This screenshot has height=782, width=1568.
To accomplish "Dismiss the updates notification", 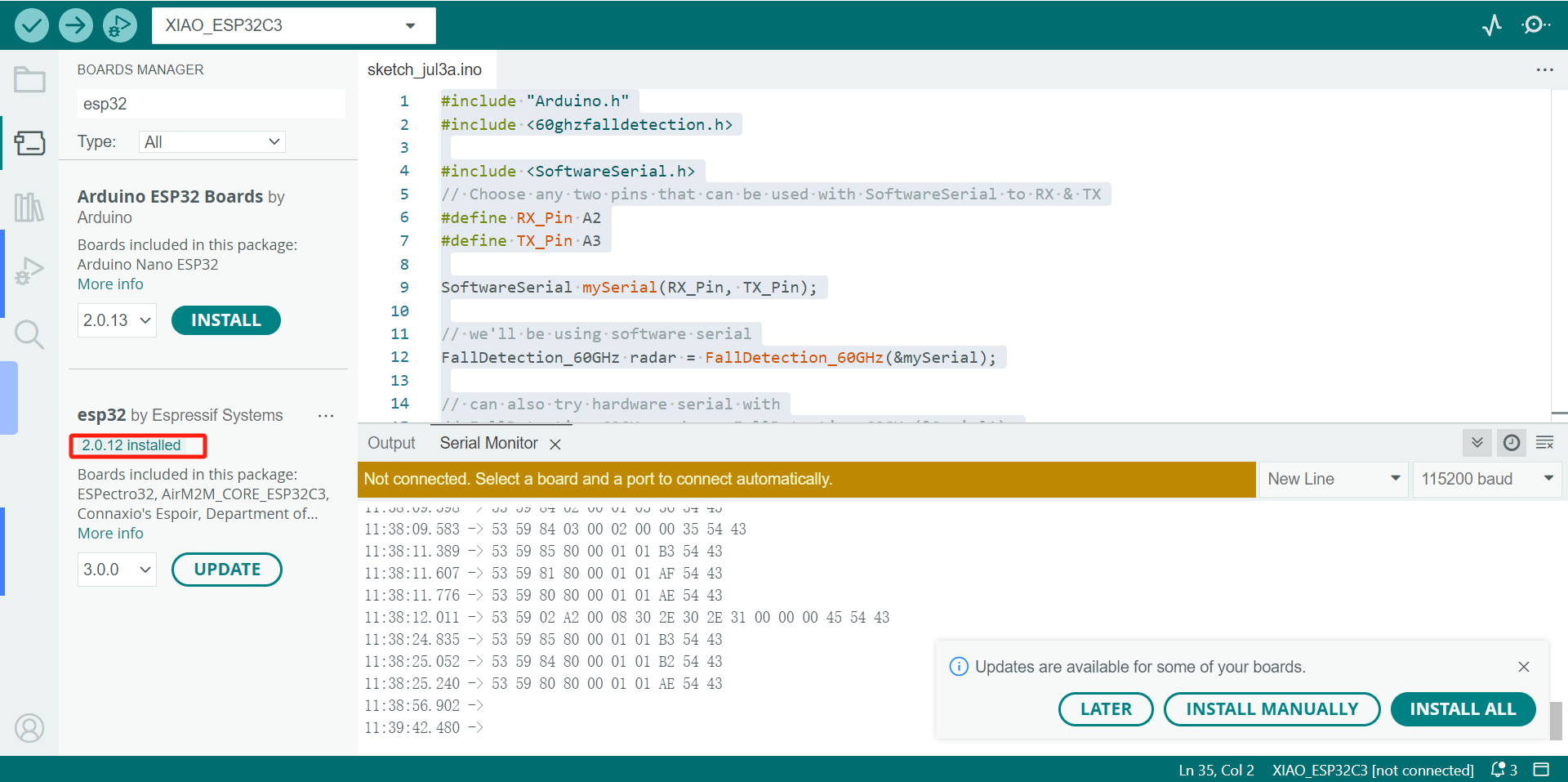I will pyautogui.click(x=1524, y=667).
